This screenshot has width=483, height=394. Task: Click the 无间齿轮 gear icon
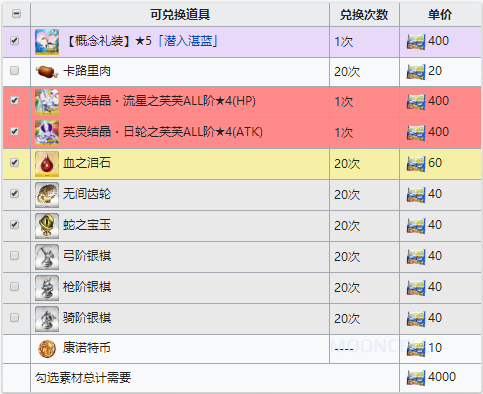coord(47,195)
